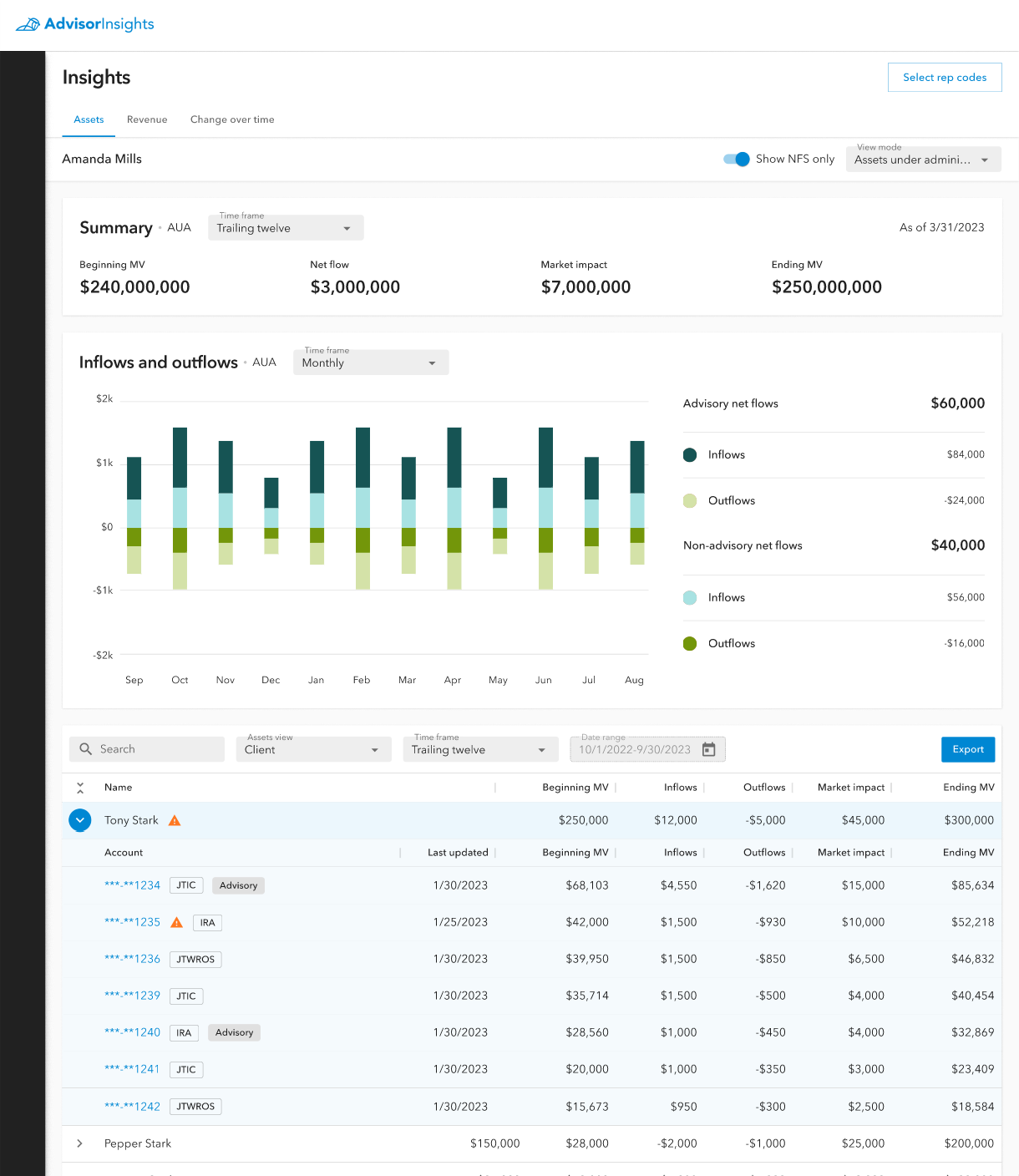Viewport: 1019px width, 1176px height.
Task: Open Summary time frame Trailing twelve dropdown
Action: [x=285, y=228]
